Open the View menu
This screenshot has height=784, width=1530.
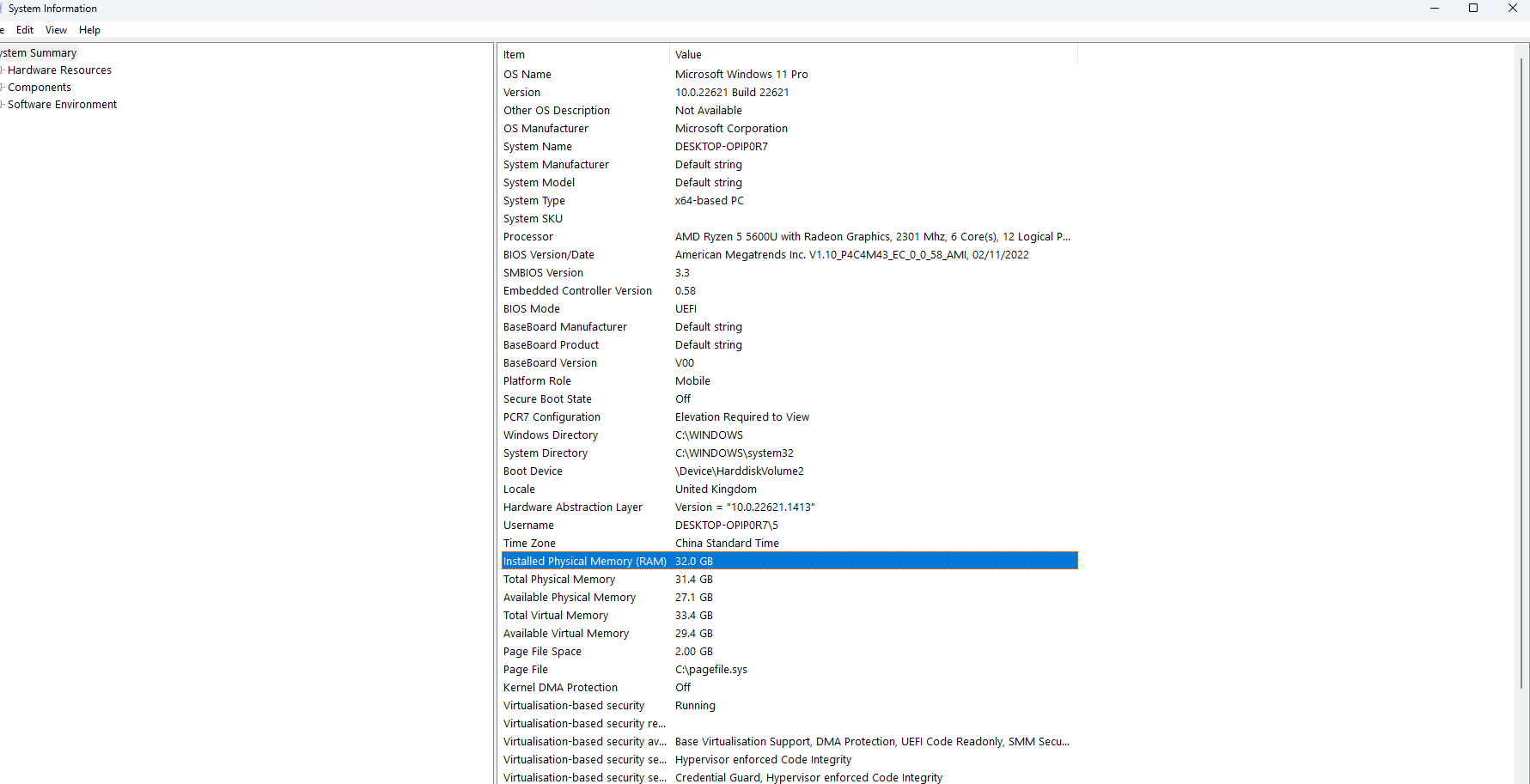coord(56,30)
